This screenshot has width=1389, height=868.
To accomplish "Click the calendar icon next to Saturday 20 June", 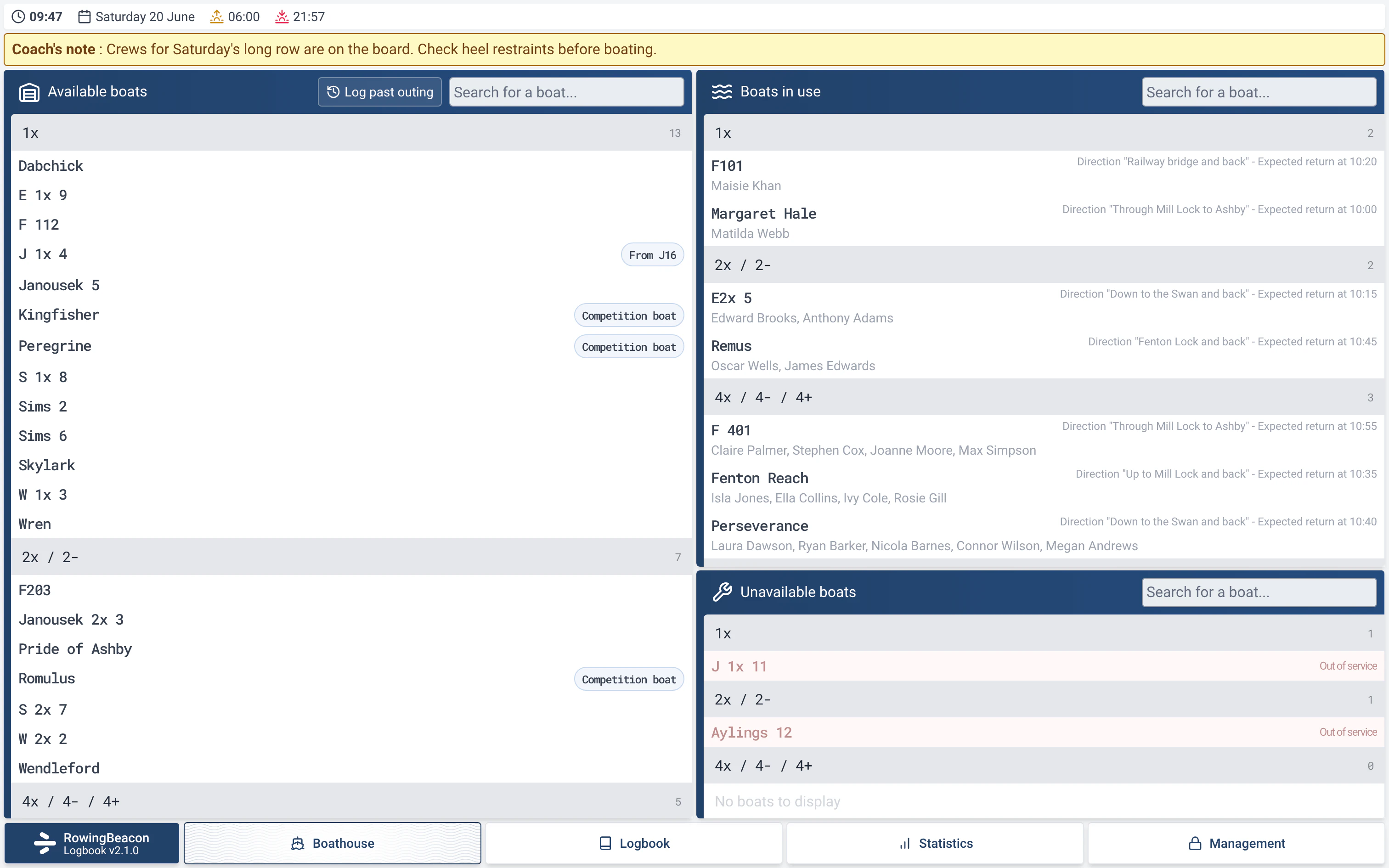I will tap(85, 17).
